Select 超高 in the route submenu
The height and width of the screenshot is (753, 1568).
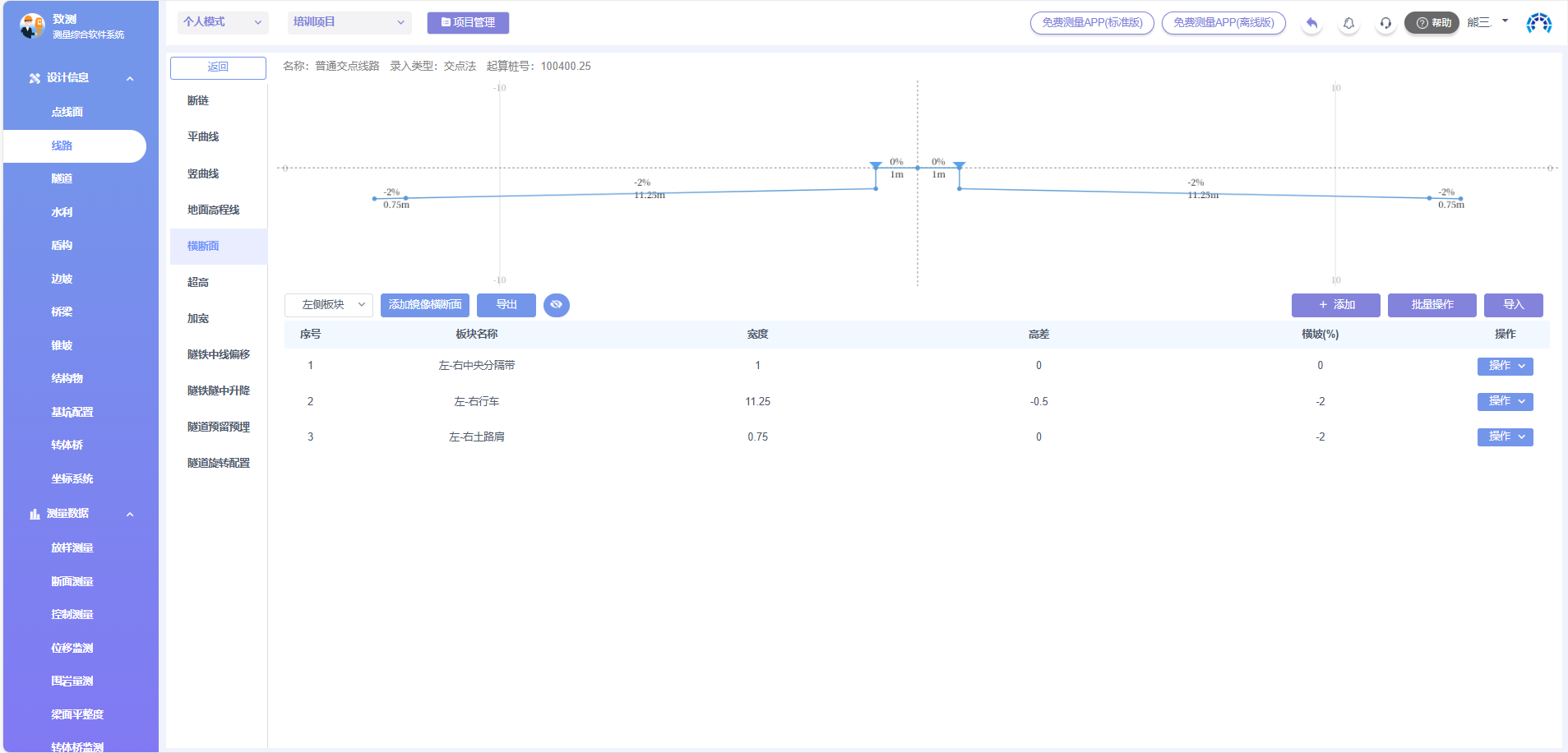(198, 282)
